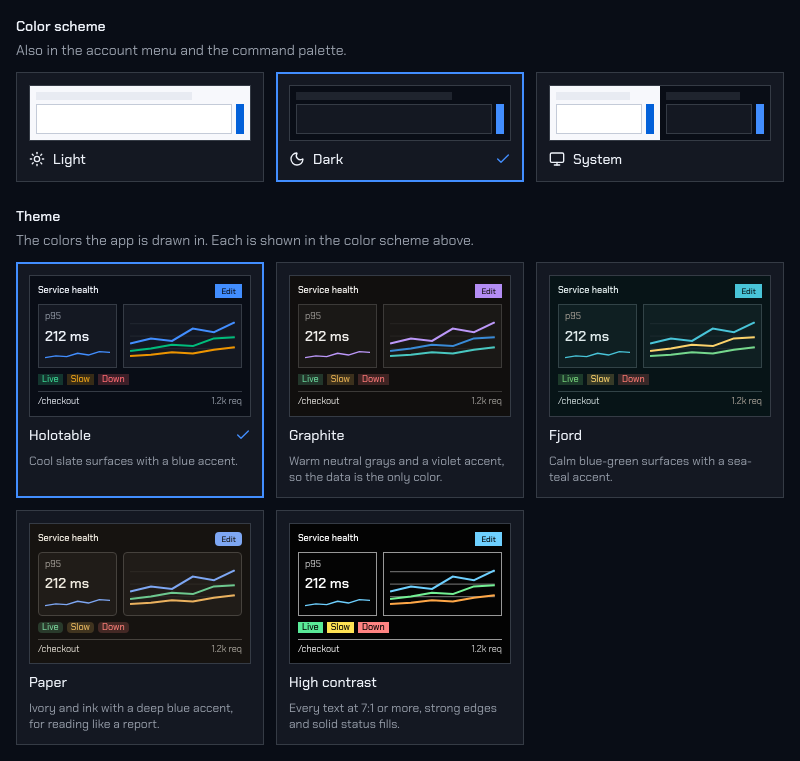Click the moon icon beside Dark

[297, 159]
